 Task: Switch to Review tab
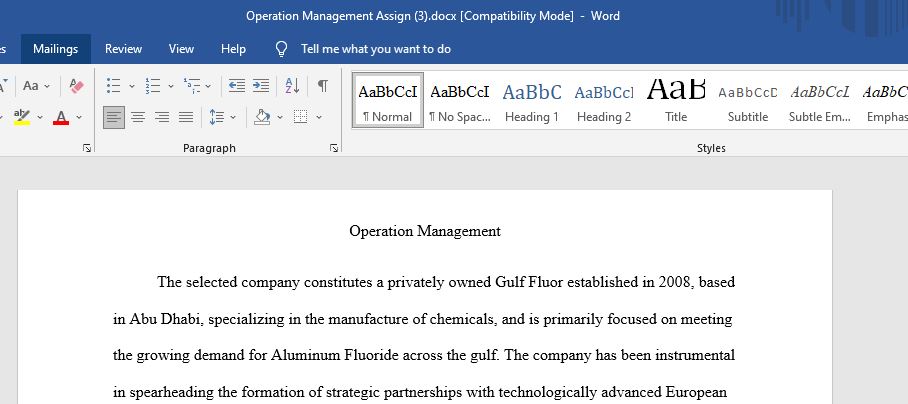coord(123,49)
